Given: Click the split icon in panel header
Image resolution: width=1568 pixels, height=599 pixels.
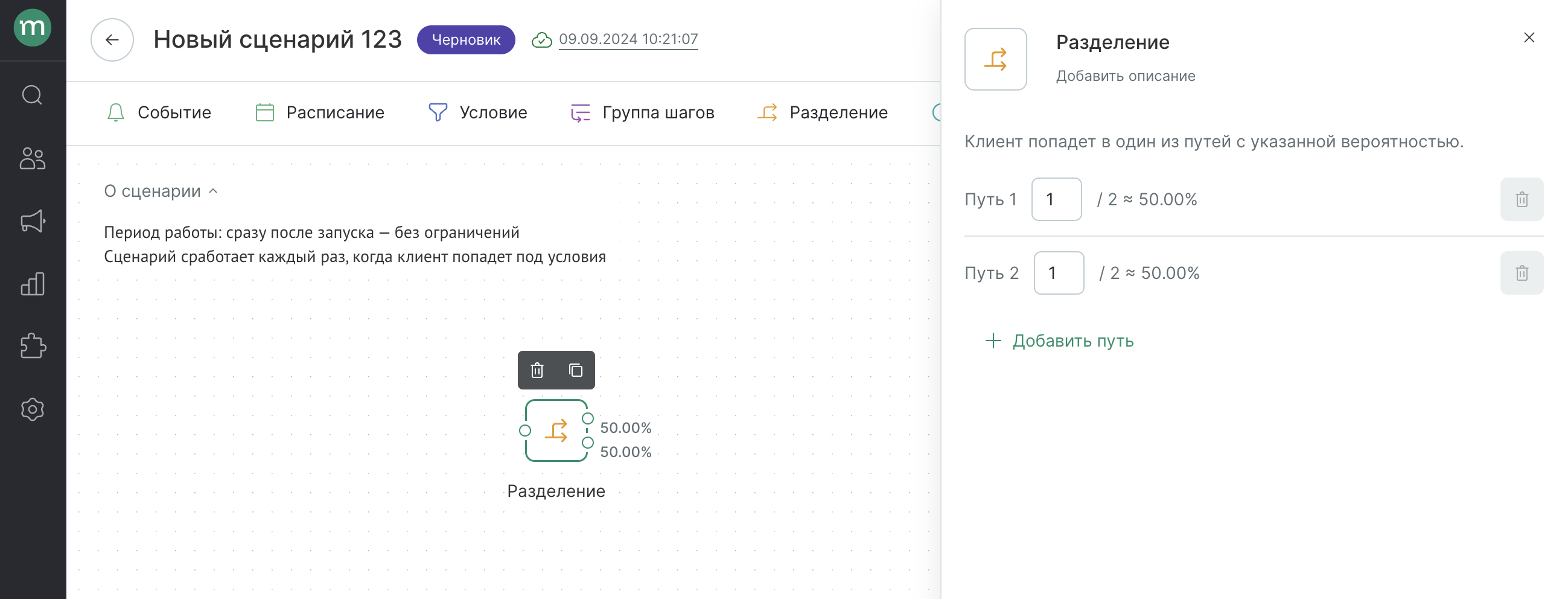Looking at the screenshot, I should pyautogui.click(x=995, y=60).
